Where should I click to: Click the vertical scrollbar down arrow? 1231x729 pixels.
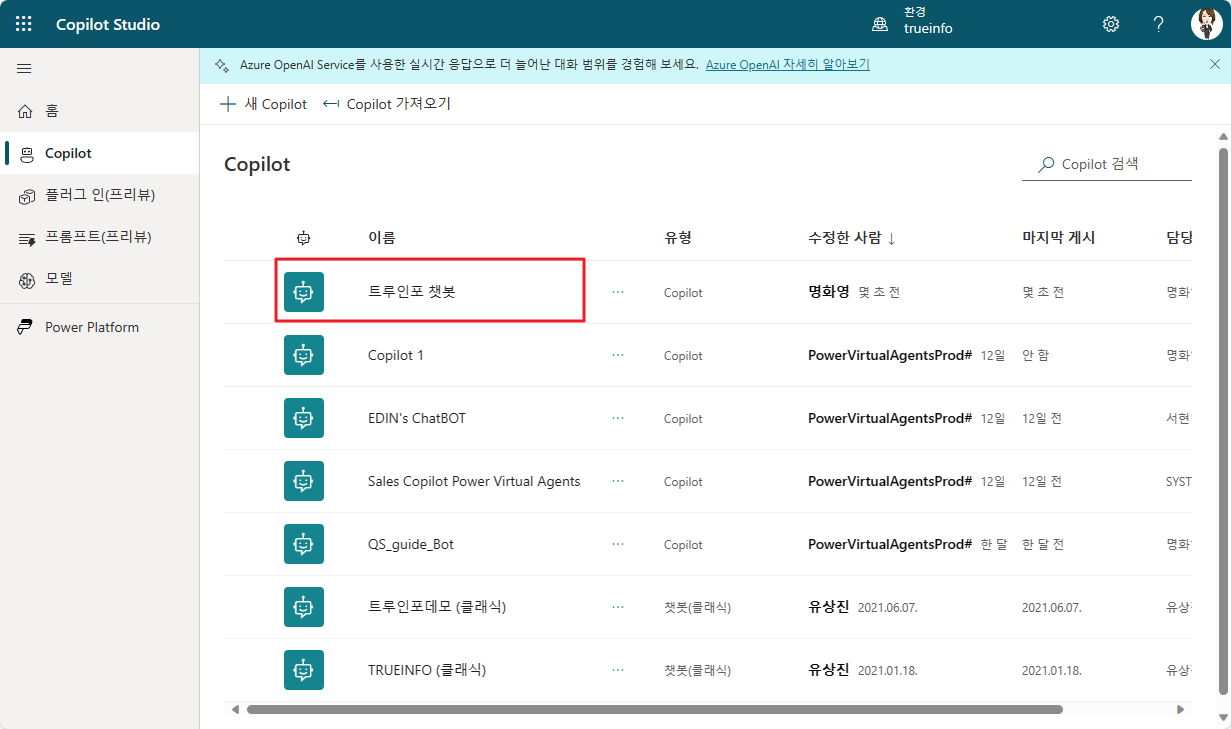[x=1222, y=715]
